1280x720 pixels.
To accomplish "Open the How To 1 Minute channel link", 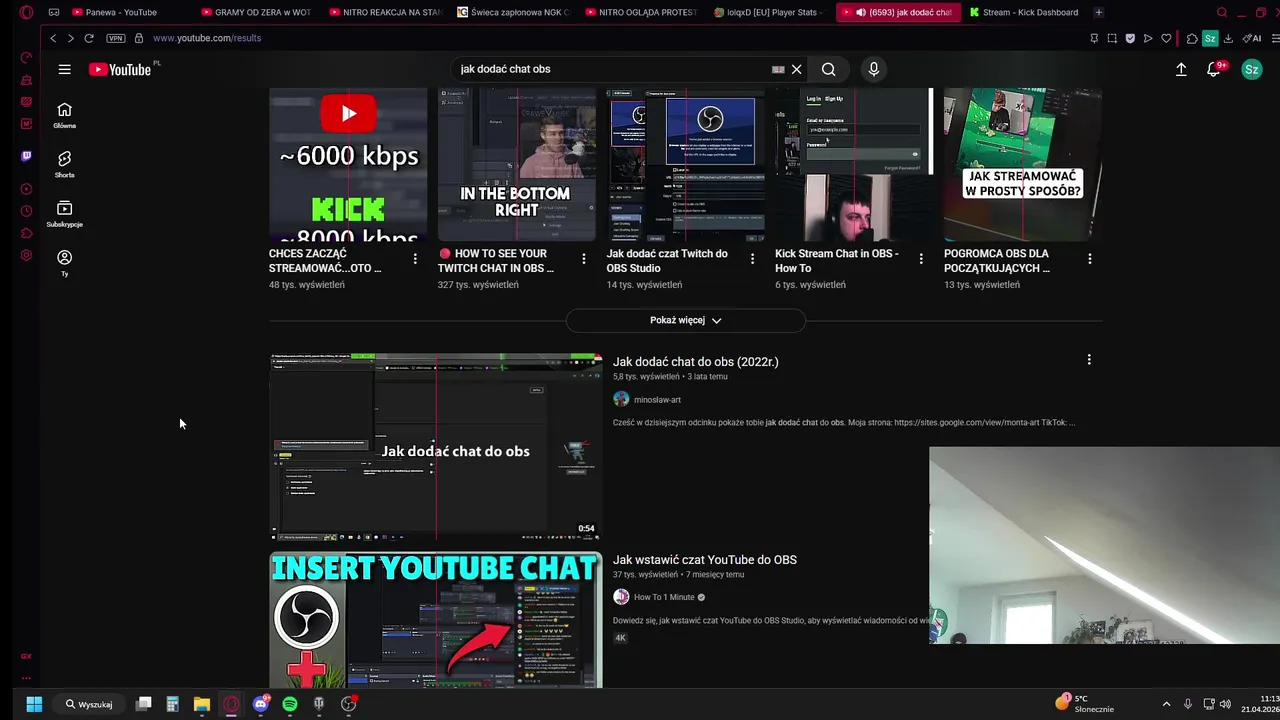I will [664, 597].
